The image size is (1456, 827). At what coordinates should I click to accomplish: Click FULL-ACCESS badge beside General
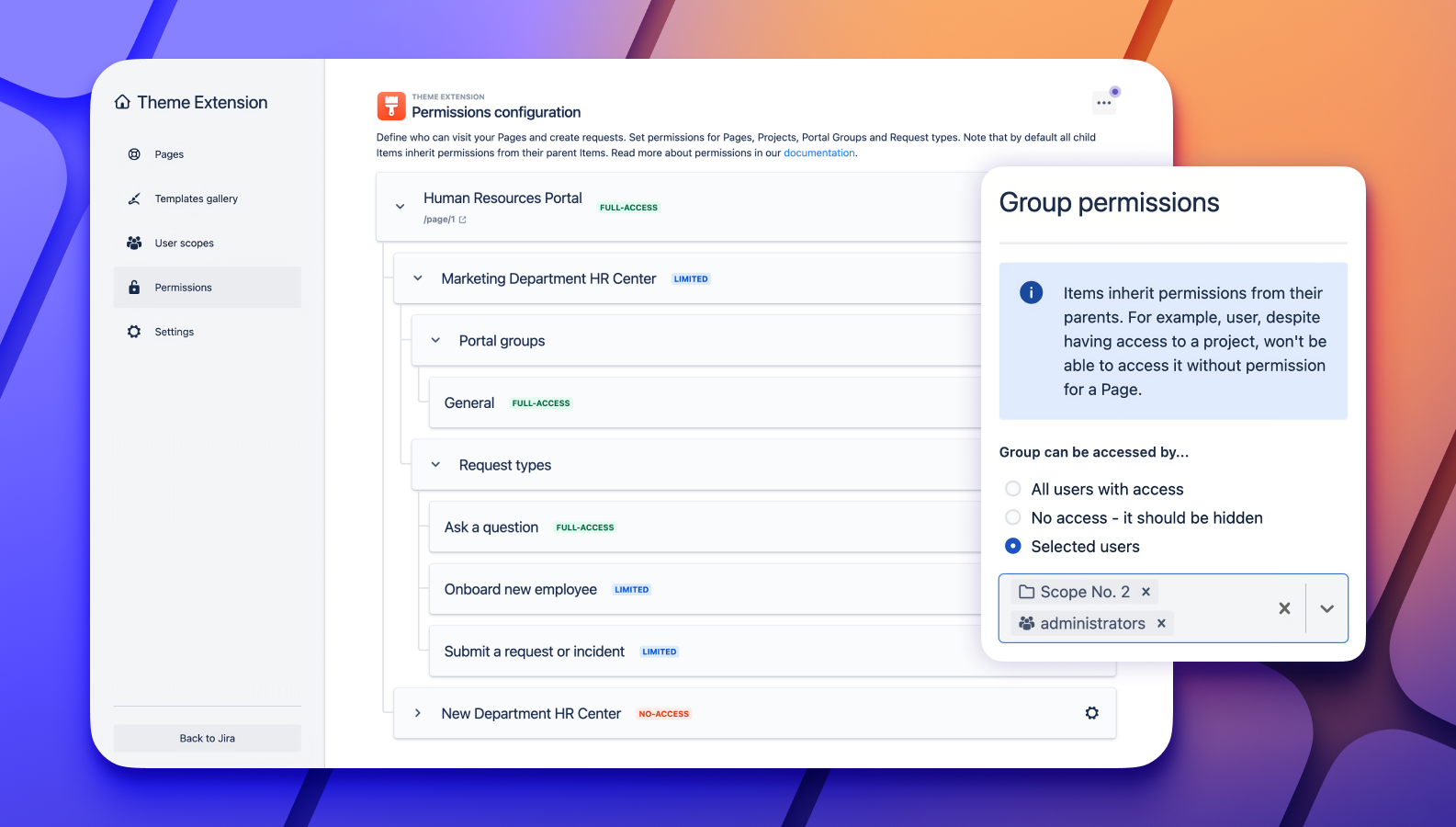pyautogui.click(x=541, y=403)
